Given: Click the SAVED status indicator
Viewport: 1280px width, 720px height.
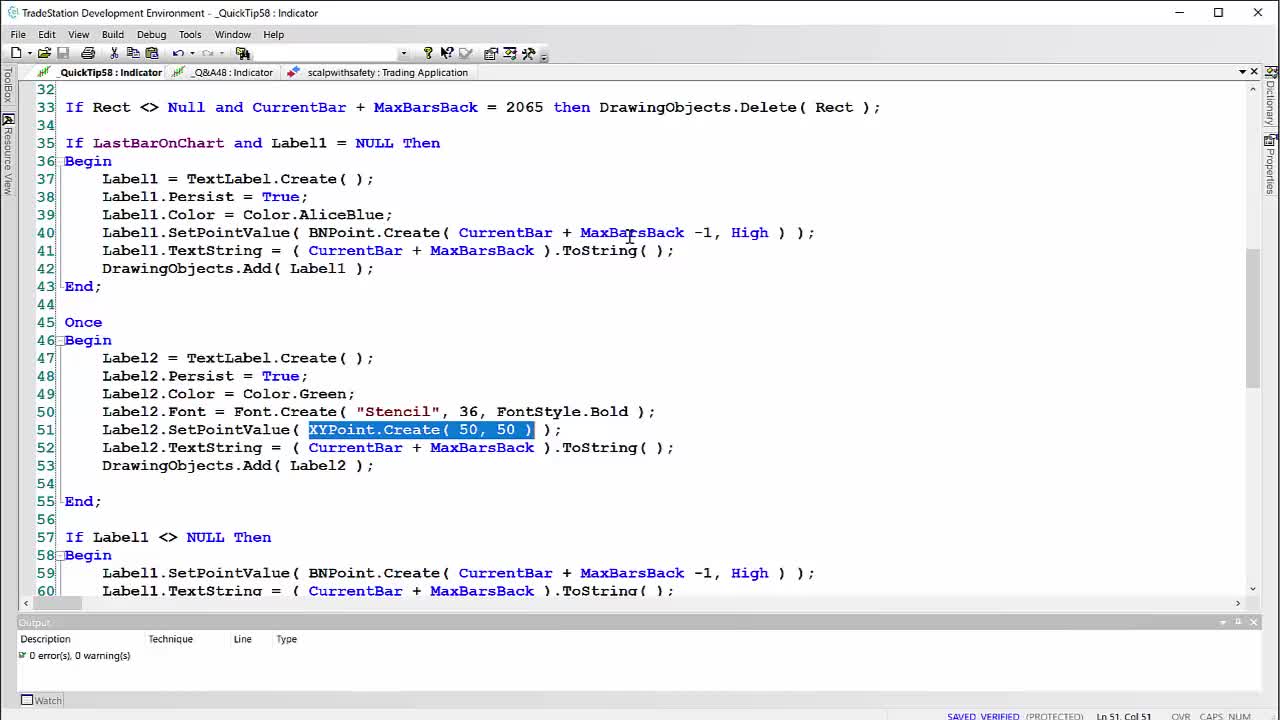Looking at the screenshot, I should (x=964, y=716).
